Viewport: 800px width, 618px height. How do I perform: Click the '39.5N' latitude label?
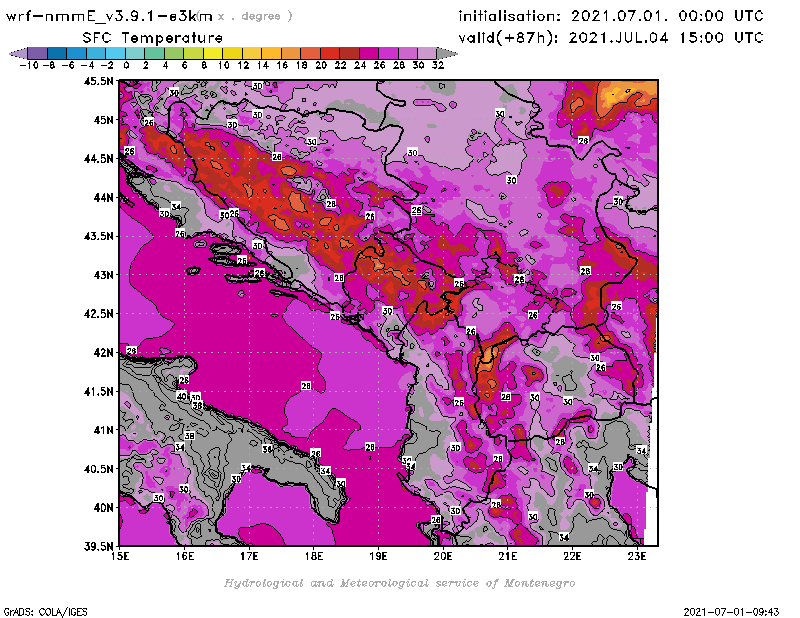[x=98, y=547]
